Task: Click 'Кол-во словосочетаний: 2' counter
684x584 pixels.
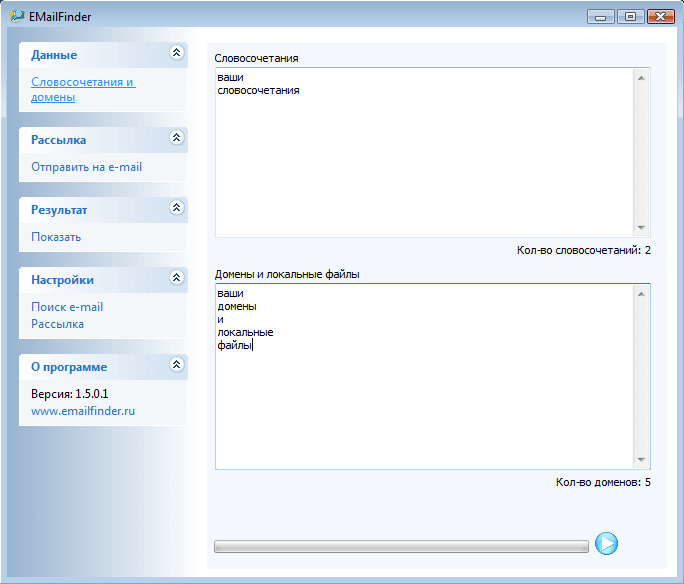Action: coord(584,250)
